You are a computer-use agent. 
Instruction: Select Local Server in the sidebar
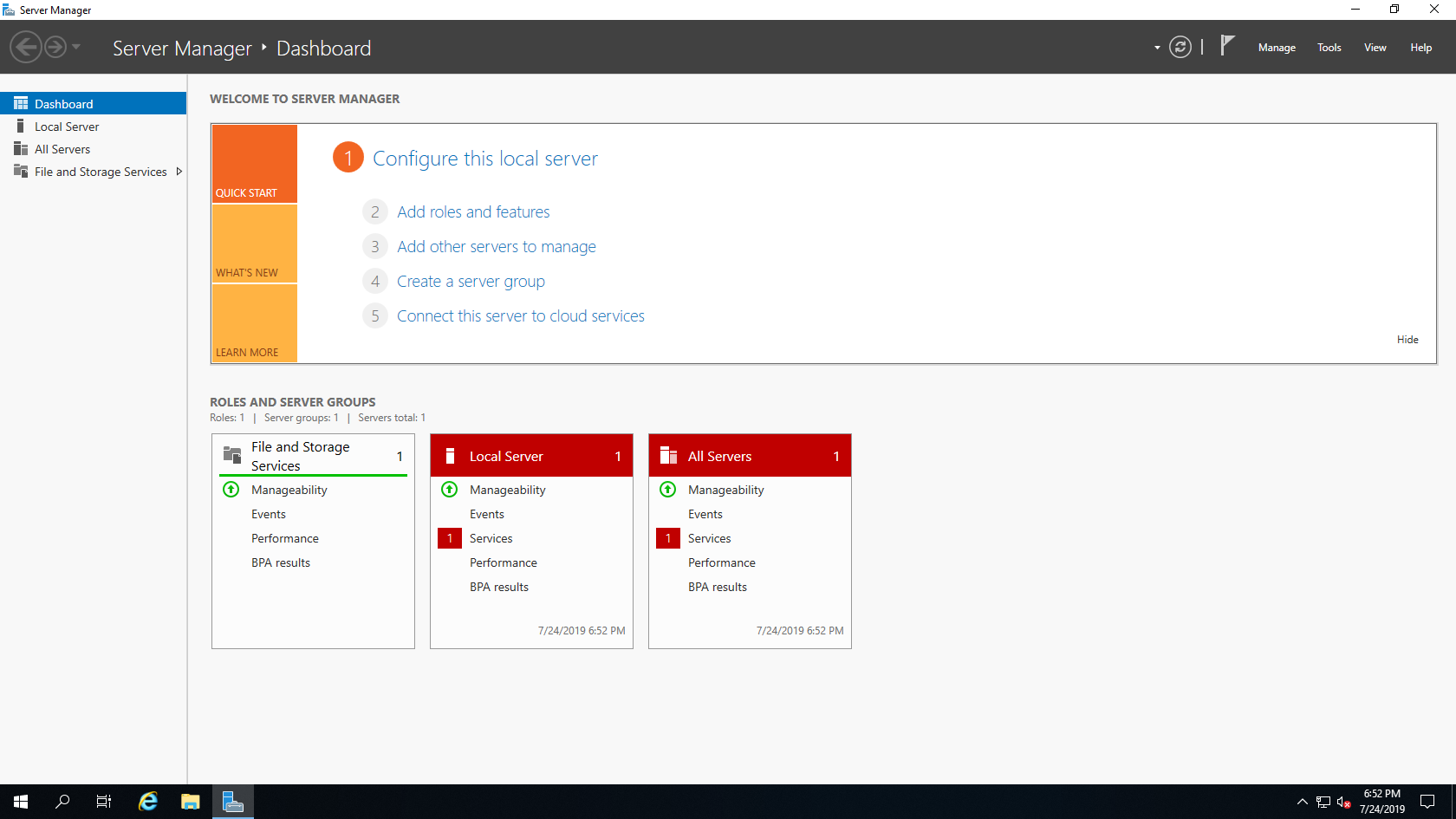tap(93, 126)
